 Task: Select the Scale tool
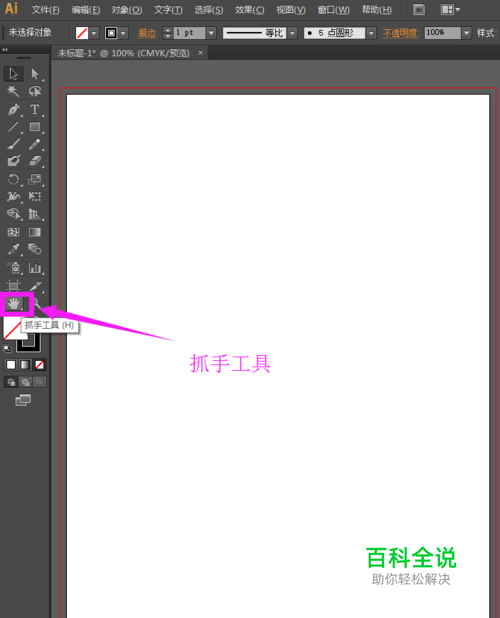pos(35,179)
